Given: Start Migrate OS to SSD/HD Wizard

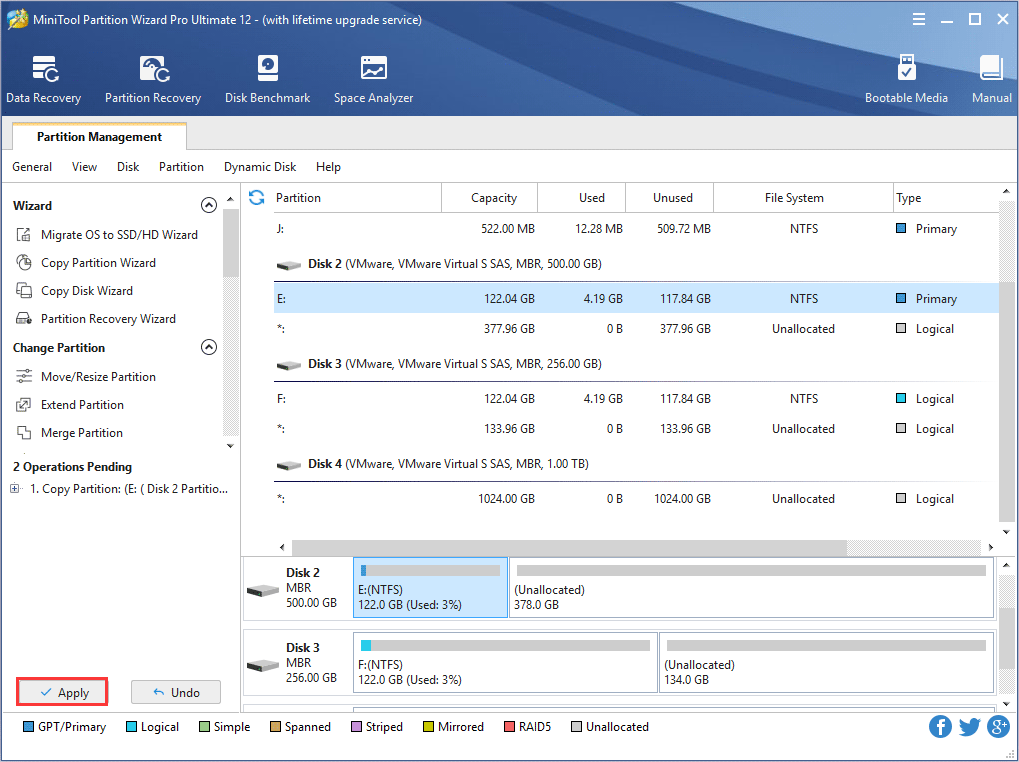Looking at the screenshot, I should [118, 235].
